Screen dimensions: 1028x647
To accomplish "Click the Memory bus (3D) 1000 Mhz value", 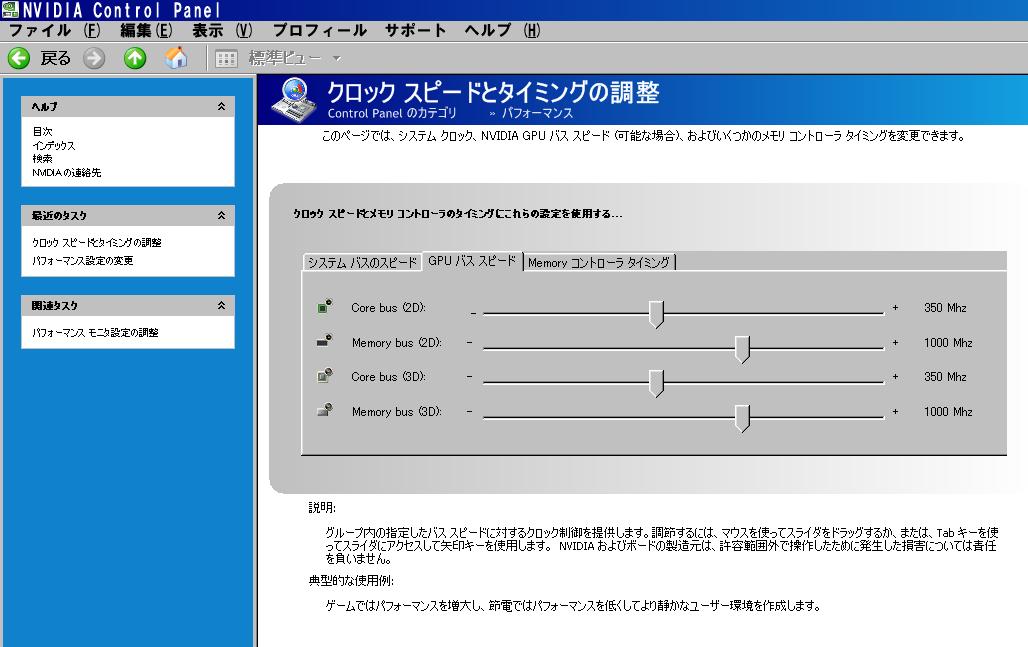I will click(x=948, y=412).
